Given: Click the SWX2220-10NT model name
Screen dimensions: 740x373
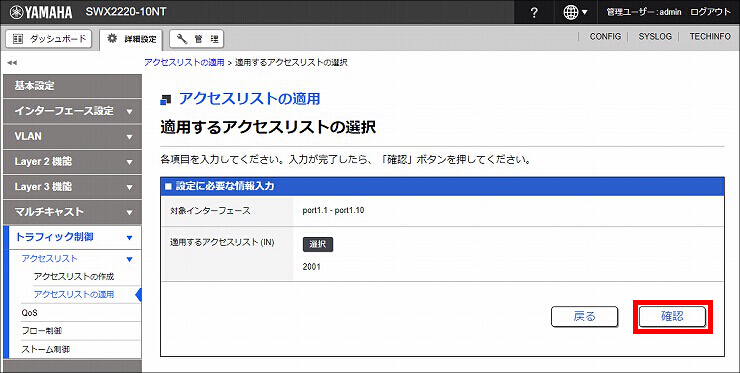Looking at the screenshot, I should tap(126, 12).
